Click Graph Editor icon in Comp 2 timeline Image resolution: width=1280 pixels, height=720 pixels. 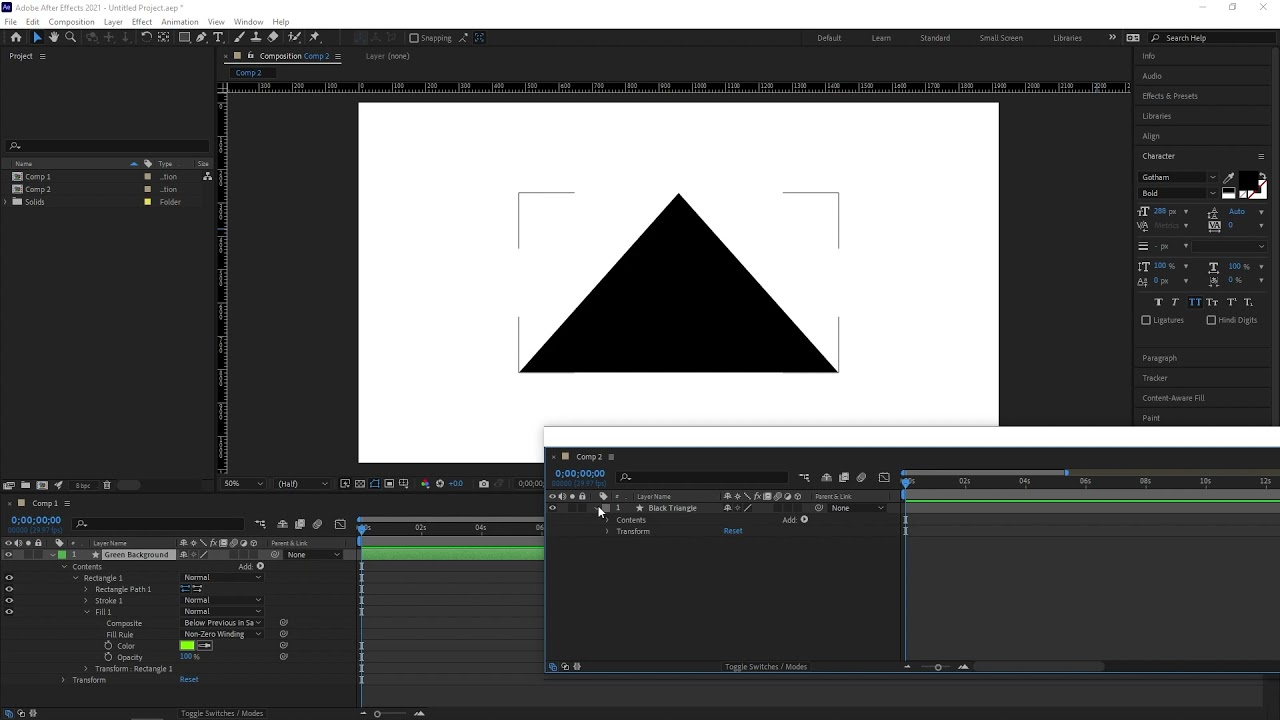coord(884,477)
